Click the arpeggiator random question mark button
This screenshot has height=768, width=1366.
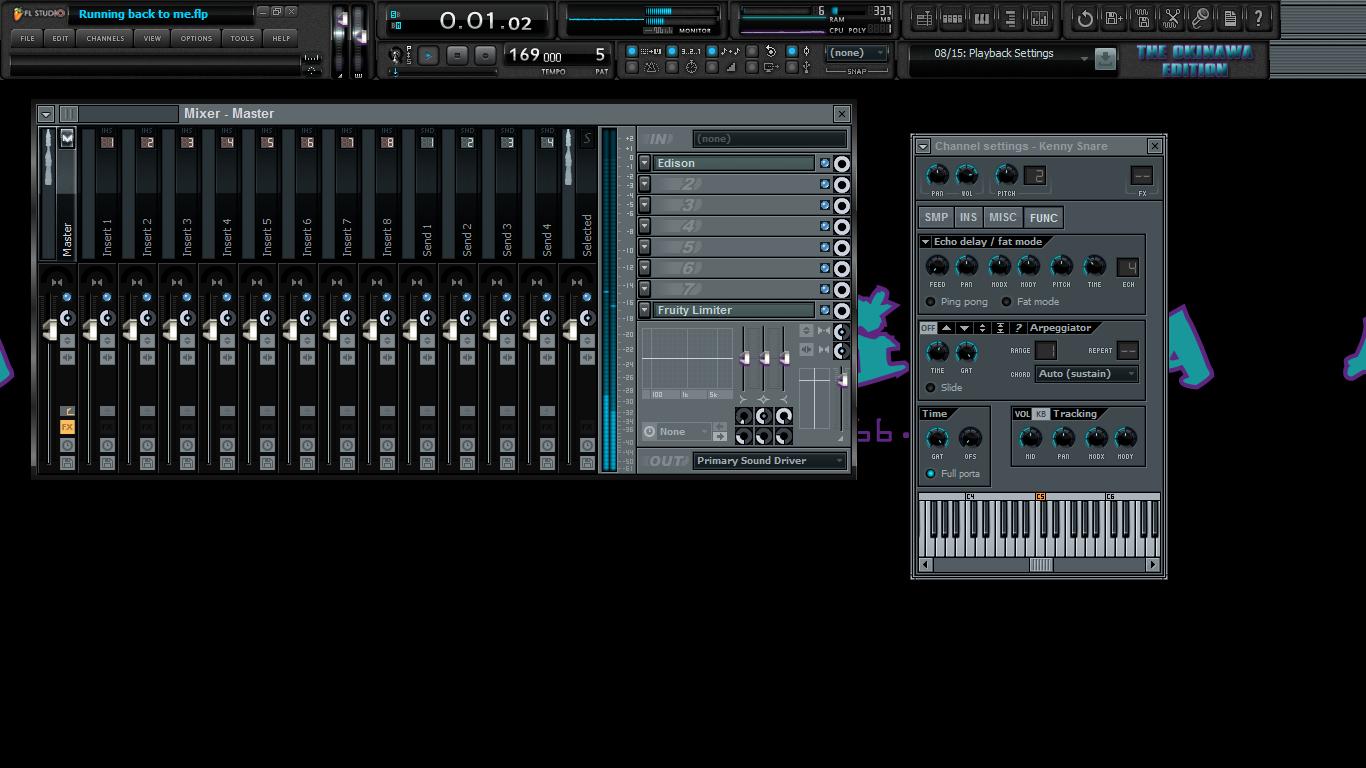1019,328
